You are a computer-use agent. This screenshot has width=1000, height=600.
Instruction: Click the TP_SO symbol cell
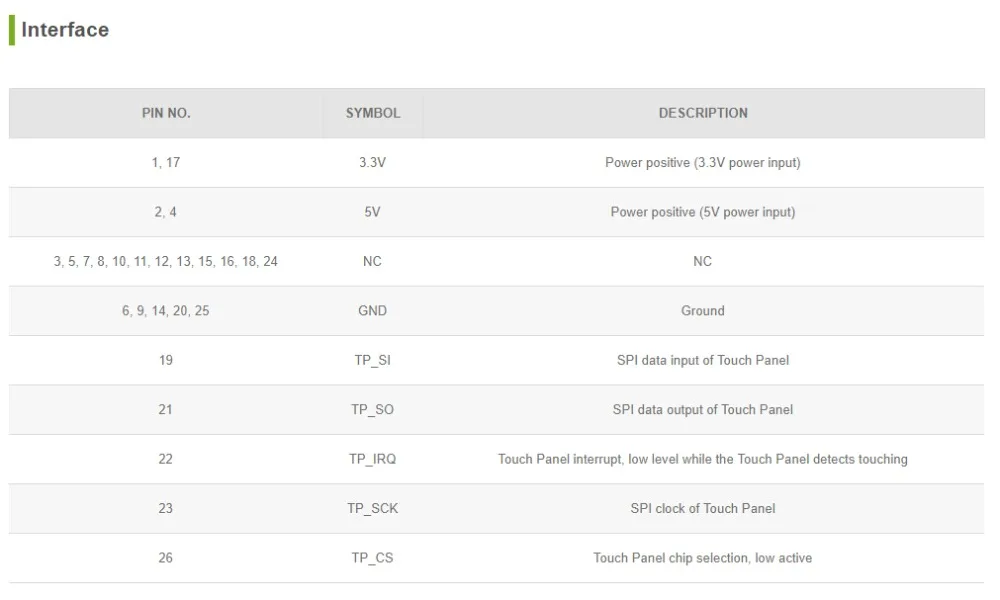(x=372, y=409)
